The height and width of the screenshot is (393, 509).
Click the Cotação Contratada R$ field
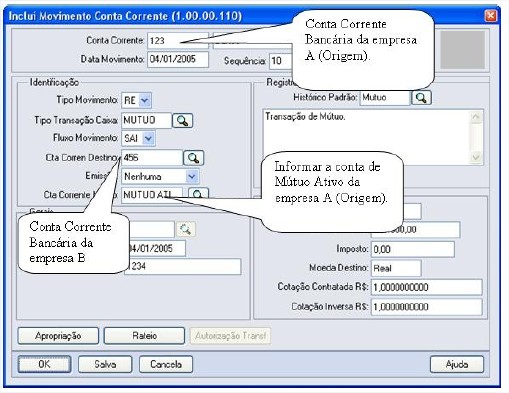coord(427,287)
